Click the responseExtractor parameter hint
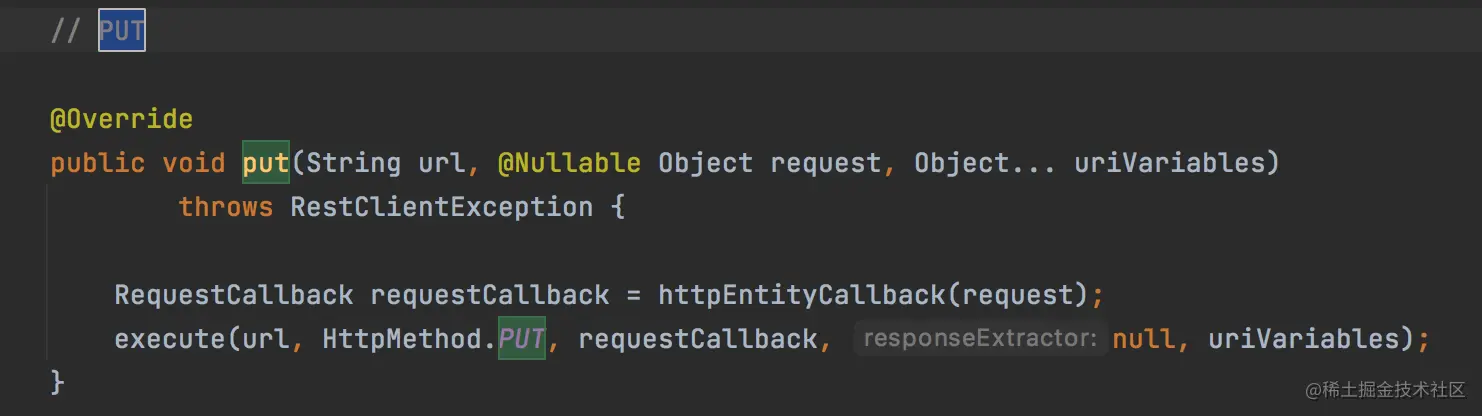 click(x=979, y=339)
